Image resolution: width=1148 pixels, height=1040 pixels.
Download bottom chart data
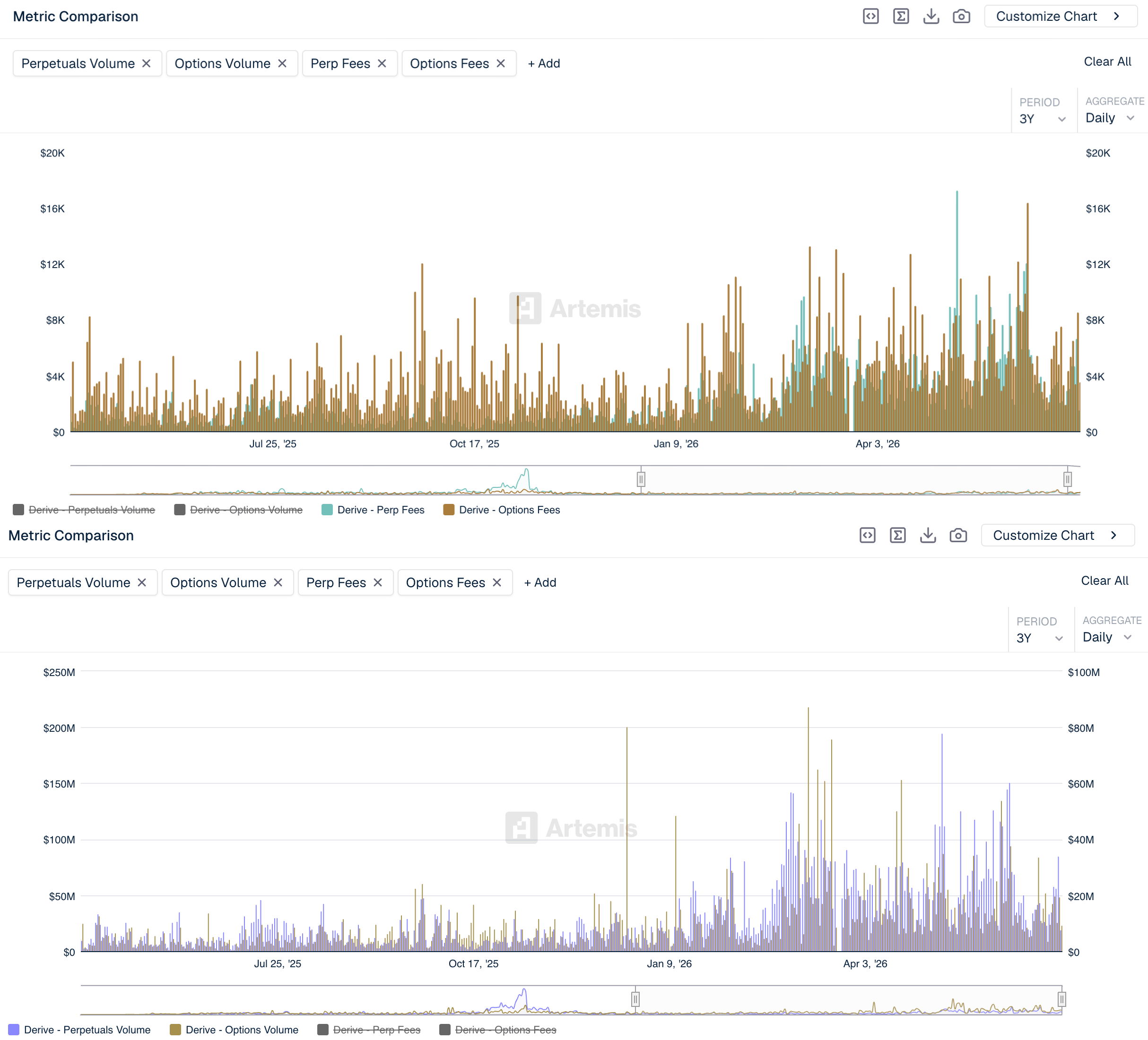pos(928,535)
